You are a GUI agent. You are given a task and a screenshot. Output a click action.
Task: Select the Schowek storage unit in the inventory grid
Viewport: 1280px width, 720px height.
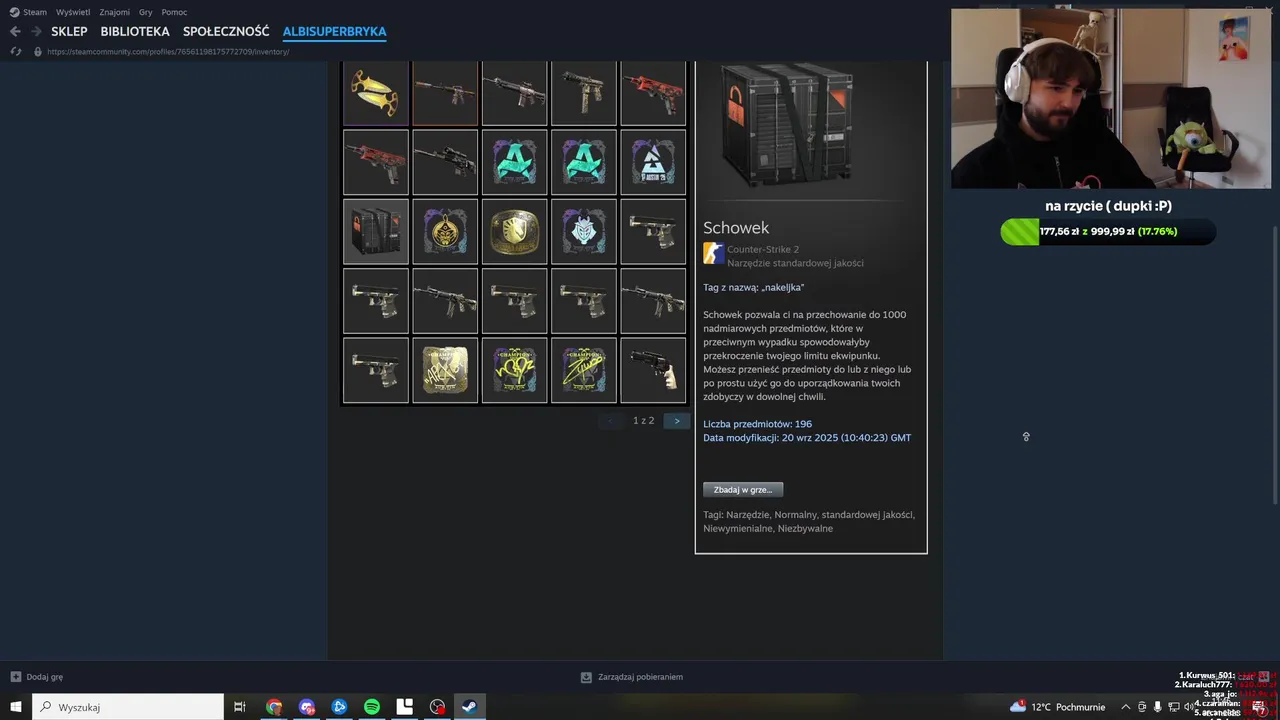click(376, 232)
